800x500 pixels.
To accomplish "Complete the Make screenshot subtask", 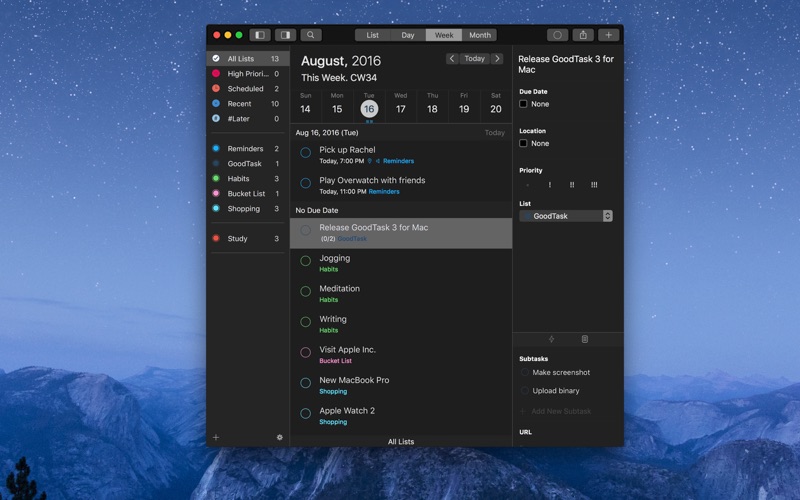I will [525, 372].
